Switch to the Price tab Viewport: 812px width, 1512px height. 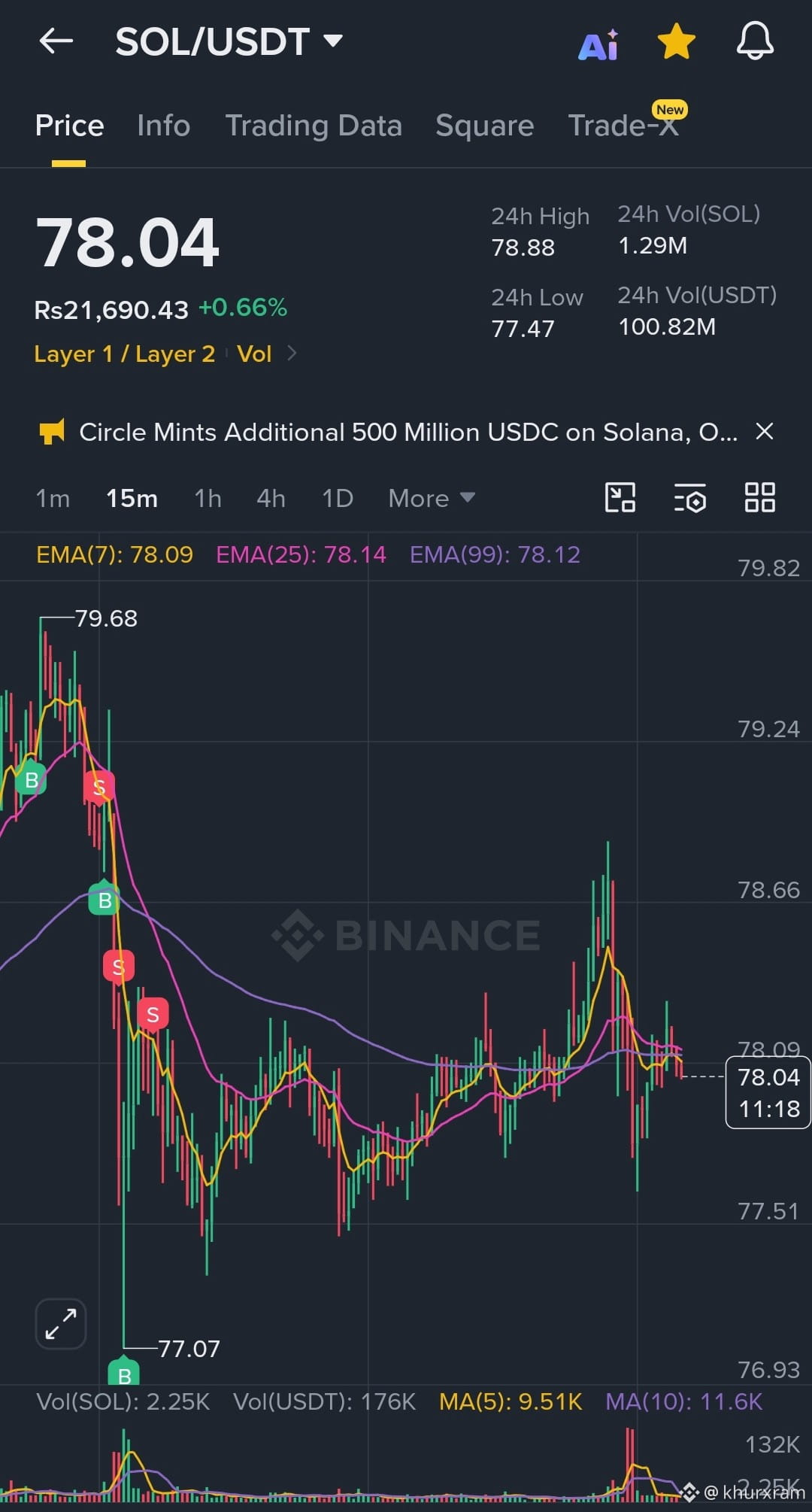coord(69,126)
